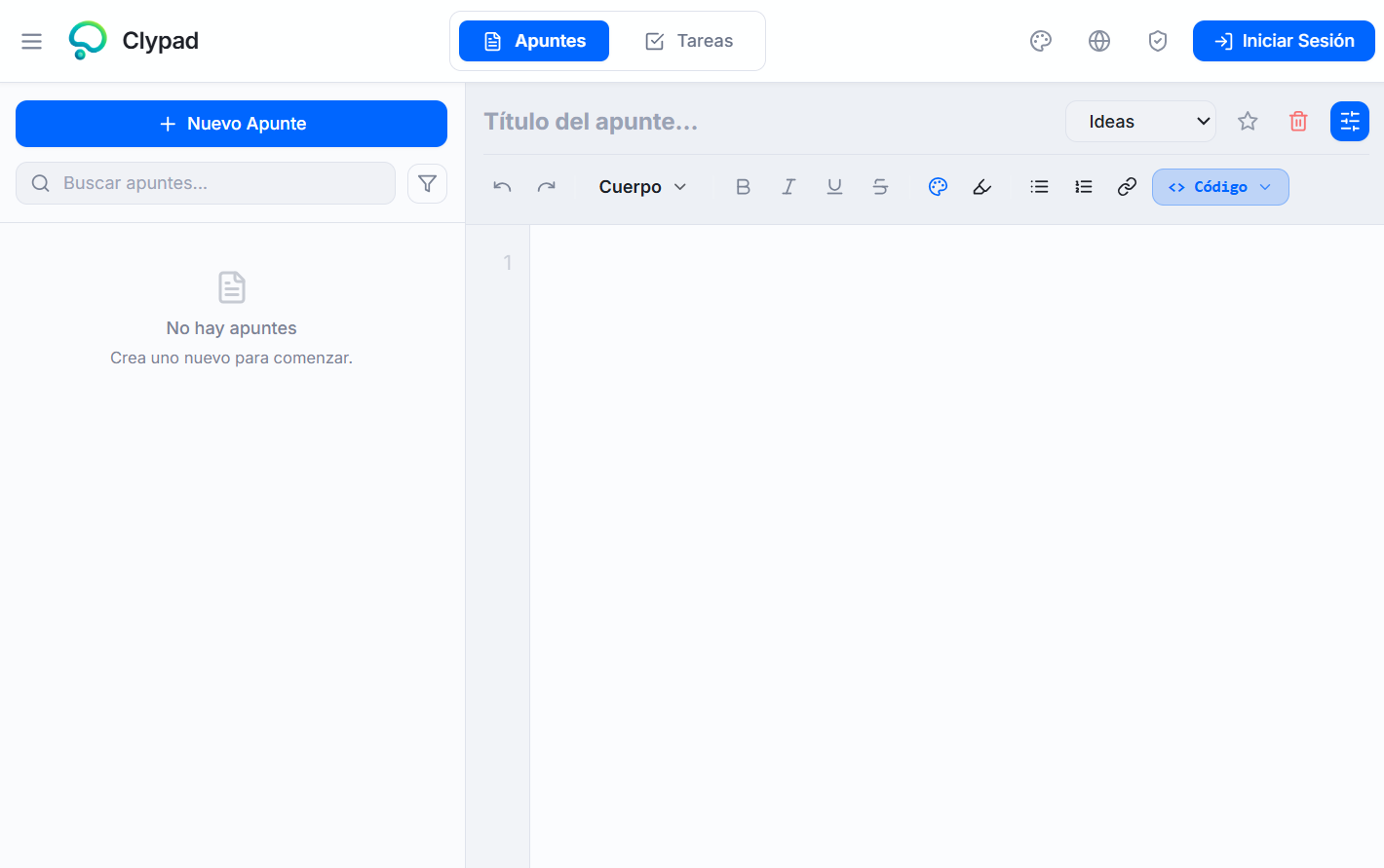This screenshot has height=868, width=1384.
Task: Select the highlighter tool
Action: 982,187
